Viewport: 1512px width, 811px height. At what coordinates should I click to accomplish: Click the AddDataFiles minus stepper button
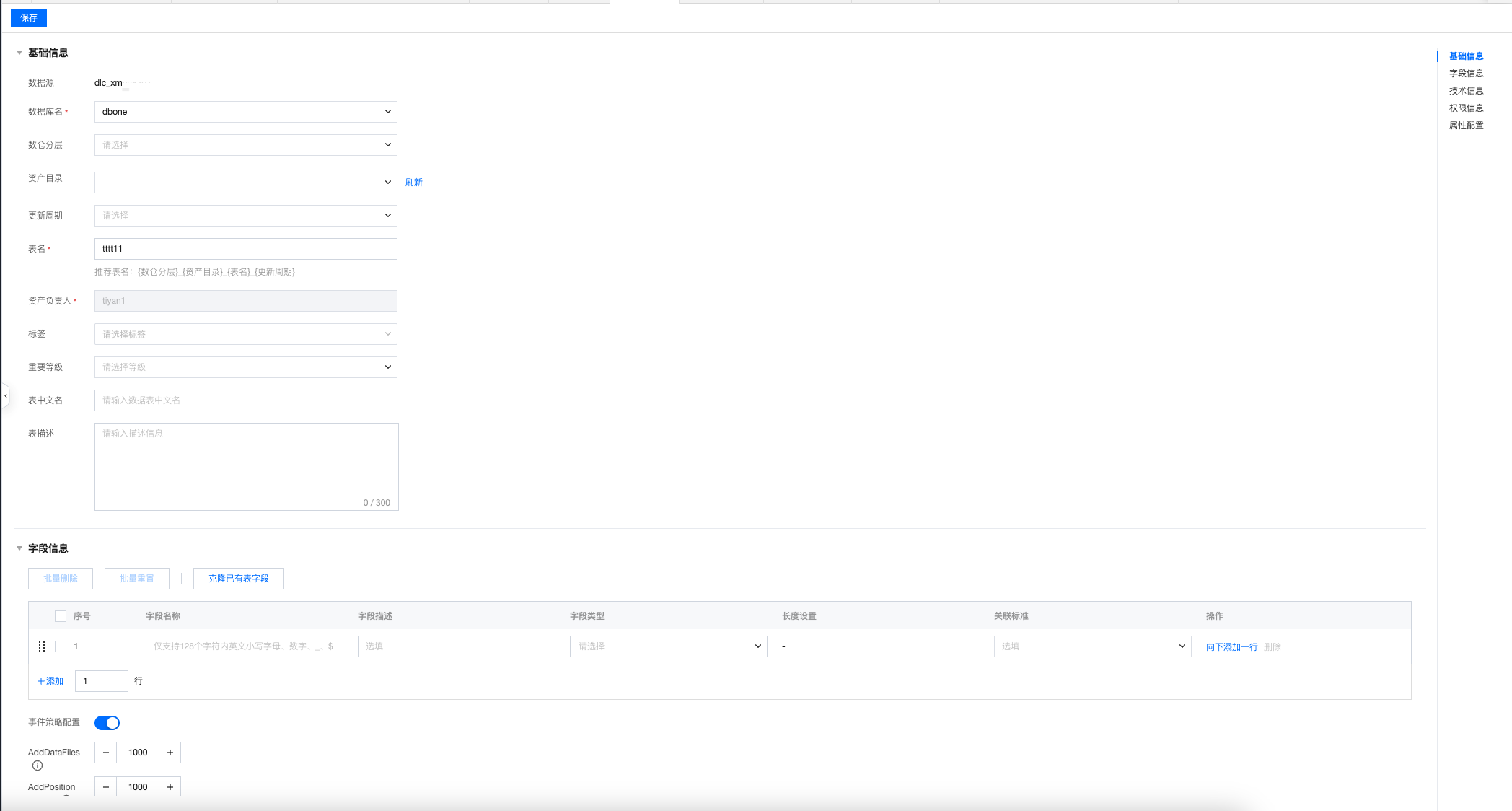pyautogui.click(x=106, y=753)
